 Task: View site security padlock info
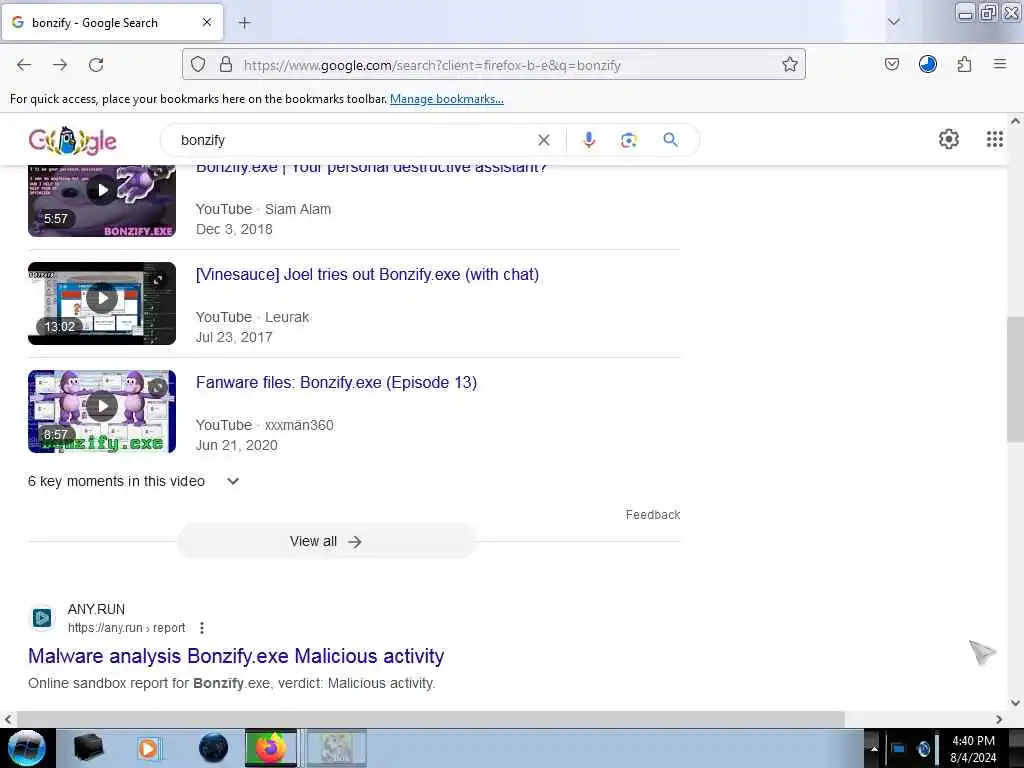click(x=225, y=65)
